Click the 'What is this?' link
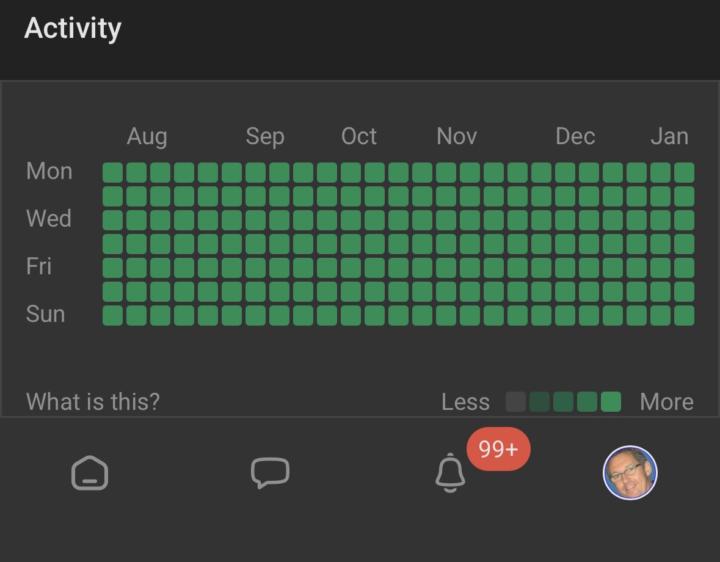 93,402
